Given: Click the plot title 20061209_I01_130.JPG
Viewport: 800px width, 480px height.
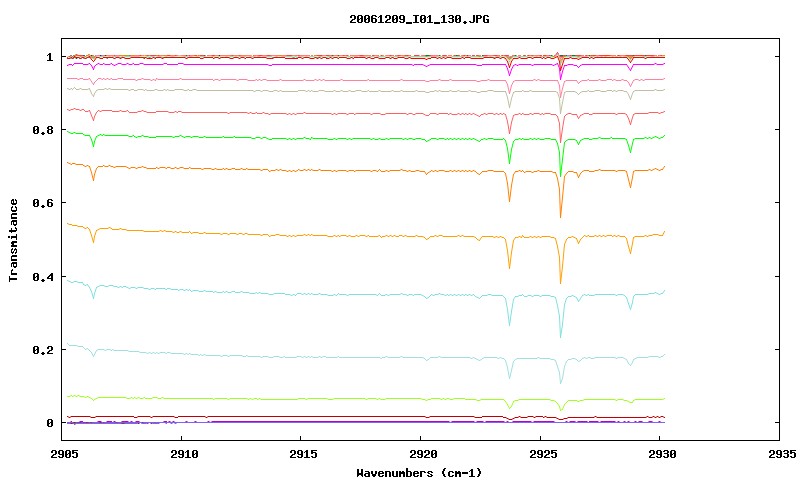Looking at the screenshot, I should click(419, 19).
